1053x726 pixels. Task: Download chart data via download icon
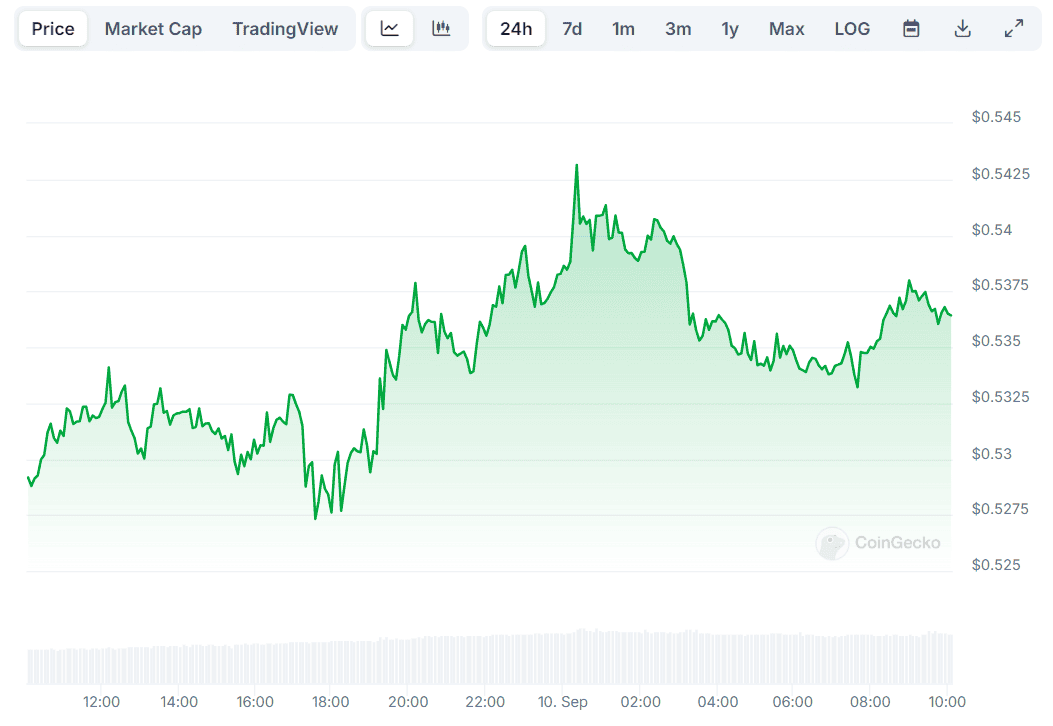[x=962, y=29]
